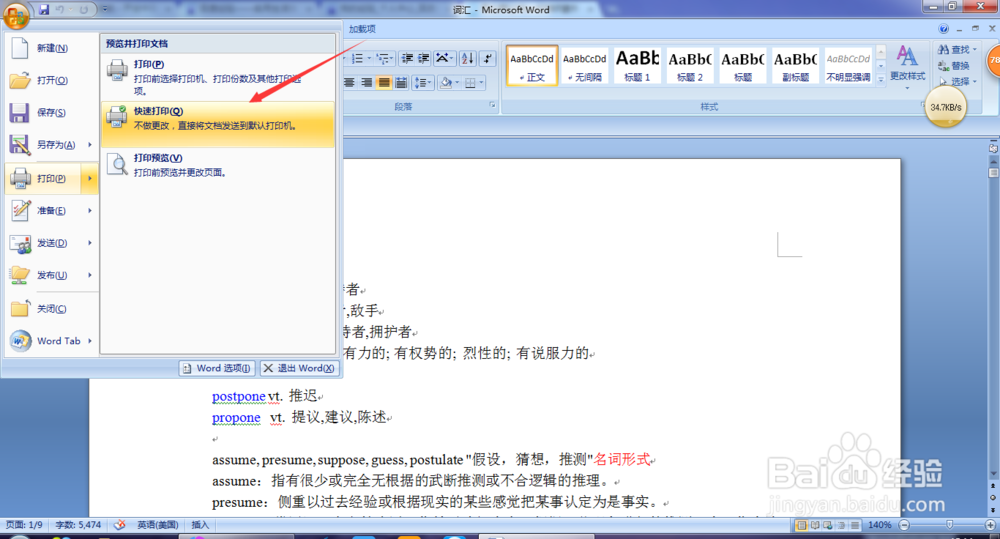1000x539 pixels.
Task: Click proofing errors icon in status bar
Action: pos(119,525)
